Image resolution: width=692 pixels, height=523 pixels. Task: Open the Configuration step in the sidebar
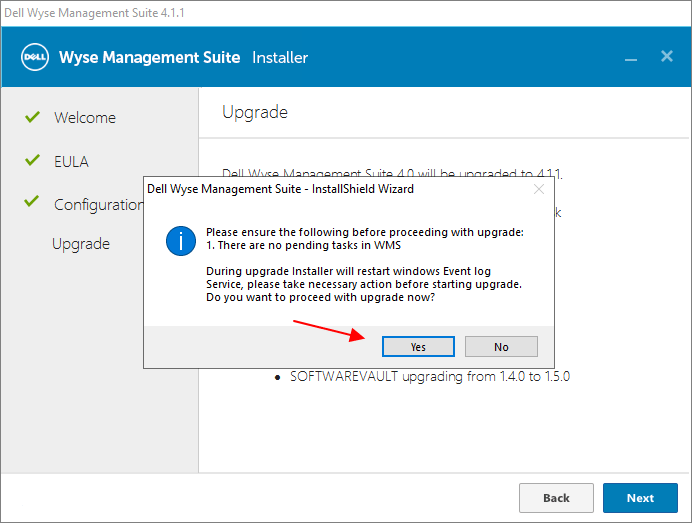click(x=98, y=205)
